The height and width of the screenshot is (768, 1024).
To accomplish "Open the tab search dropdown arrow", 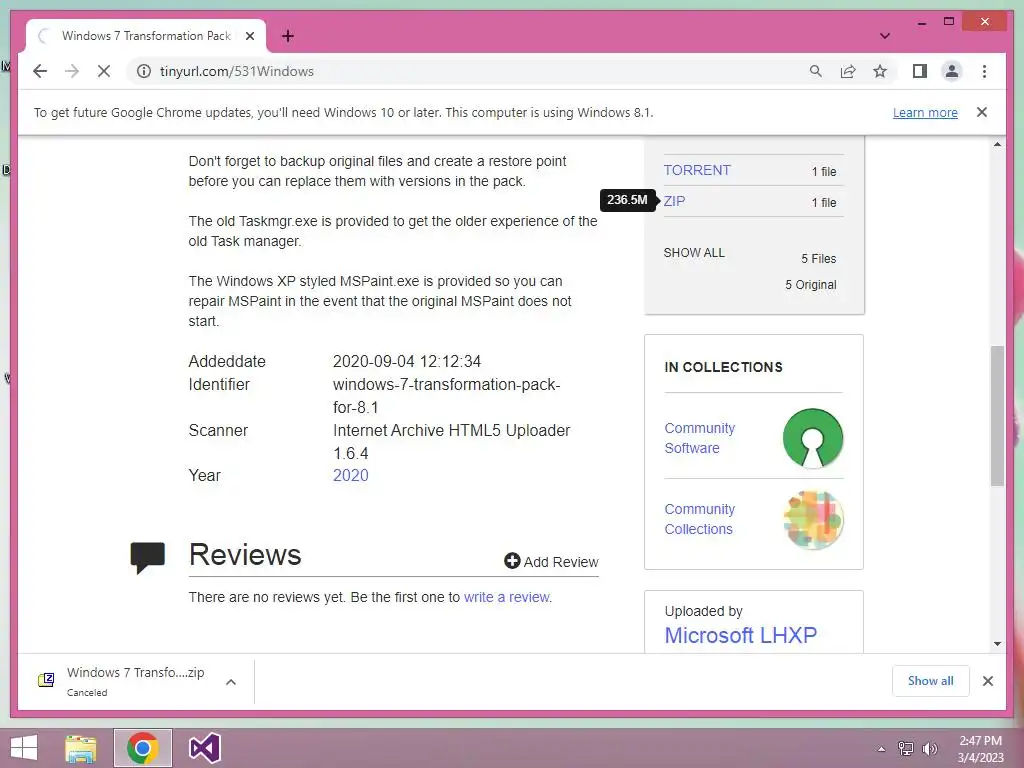I will click(x=884, y=36).
